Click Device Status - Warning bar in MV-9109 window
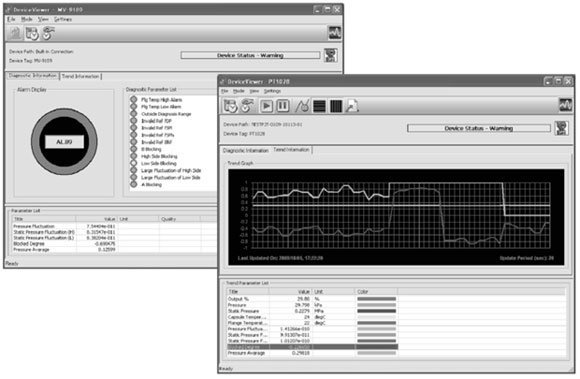 click(250, 55)
